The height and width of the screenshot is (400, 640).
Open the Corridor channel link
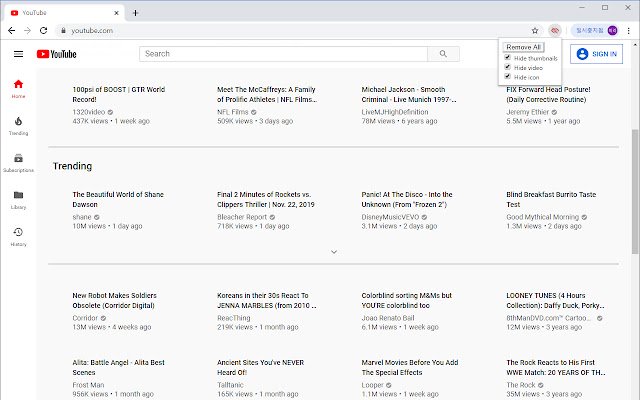pos(85,318)
